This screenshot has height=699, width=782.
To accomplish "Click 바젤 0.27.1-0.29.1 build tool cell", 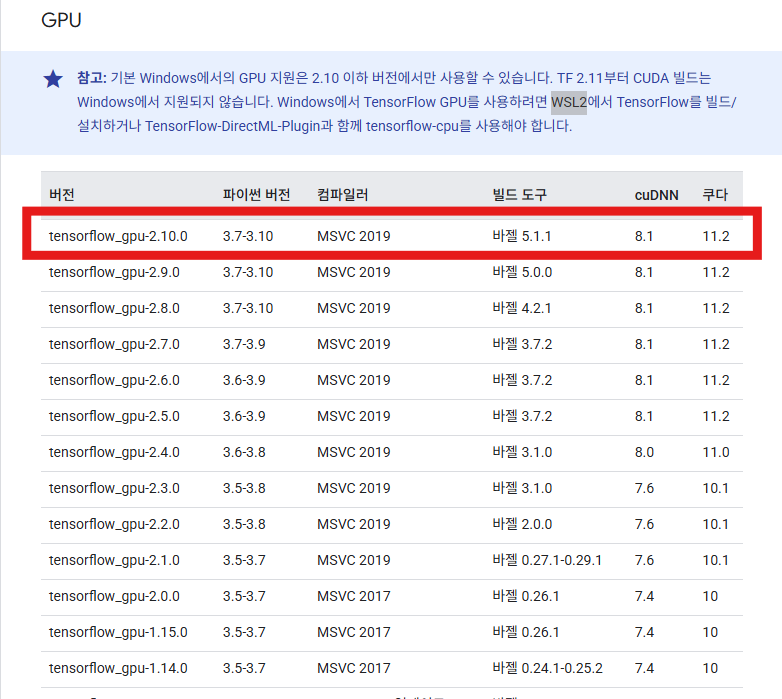I will (547, 560).
